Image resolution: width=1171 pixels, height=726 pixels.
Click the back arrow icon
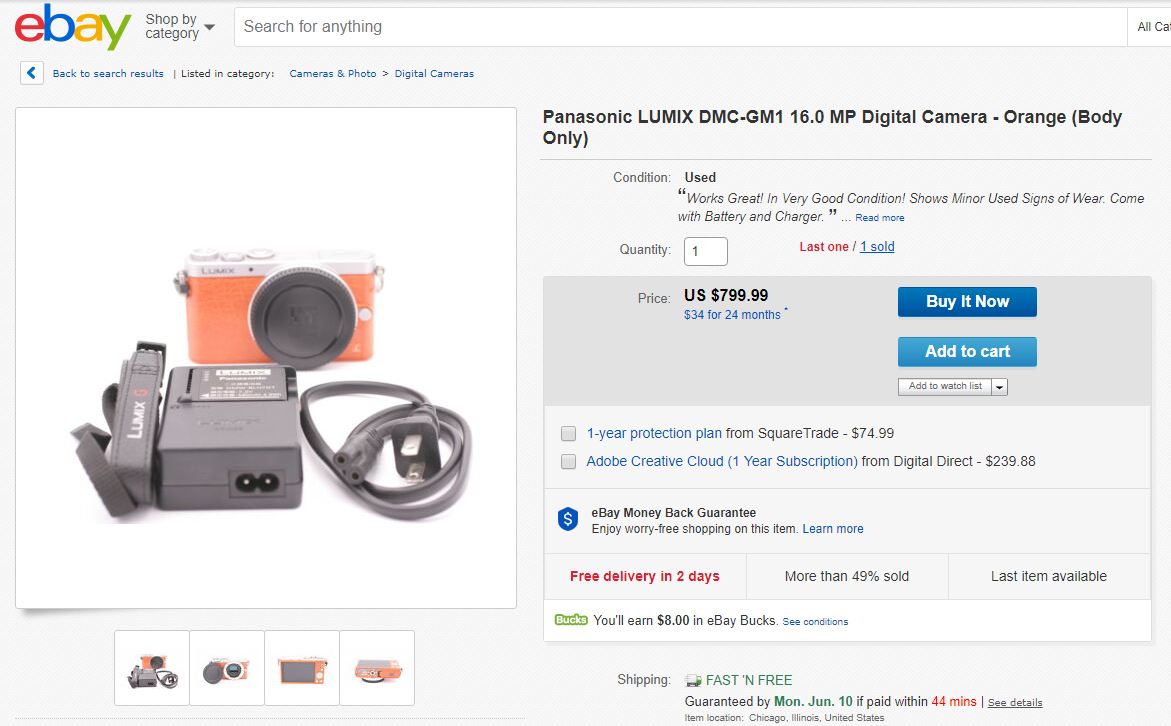(32, 73)
